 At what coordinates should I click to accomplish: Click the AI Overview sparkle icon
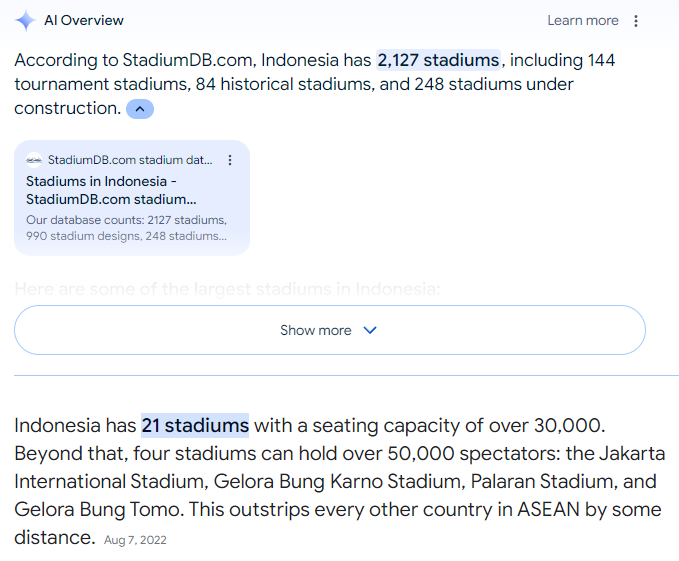25,21
